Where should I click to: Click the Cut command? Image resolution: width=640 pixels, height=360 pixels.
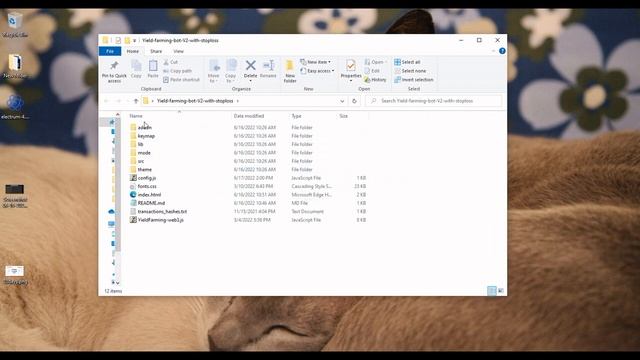pos(171,62)
